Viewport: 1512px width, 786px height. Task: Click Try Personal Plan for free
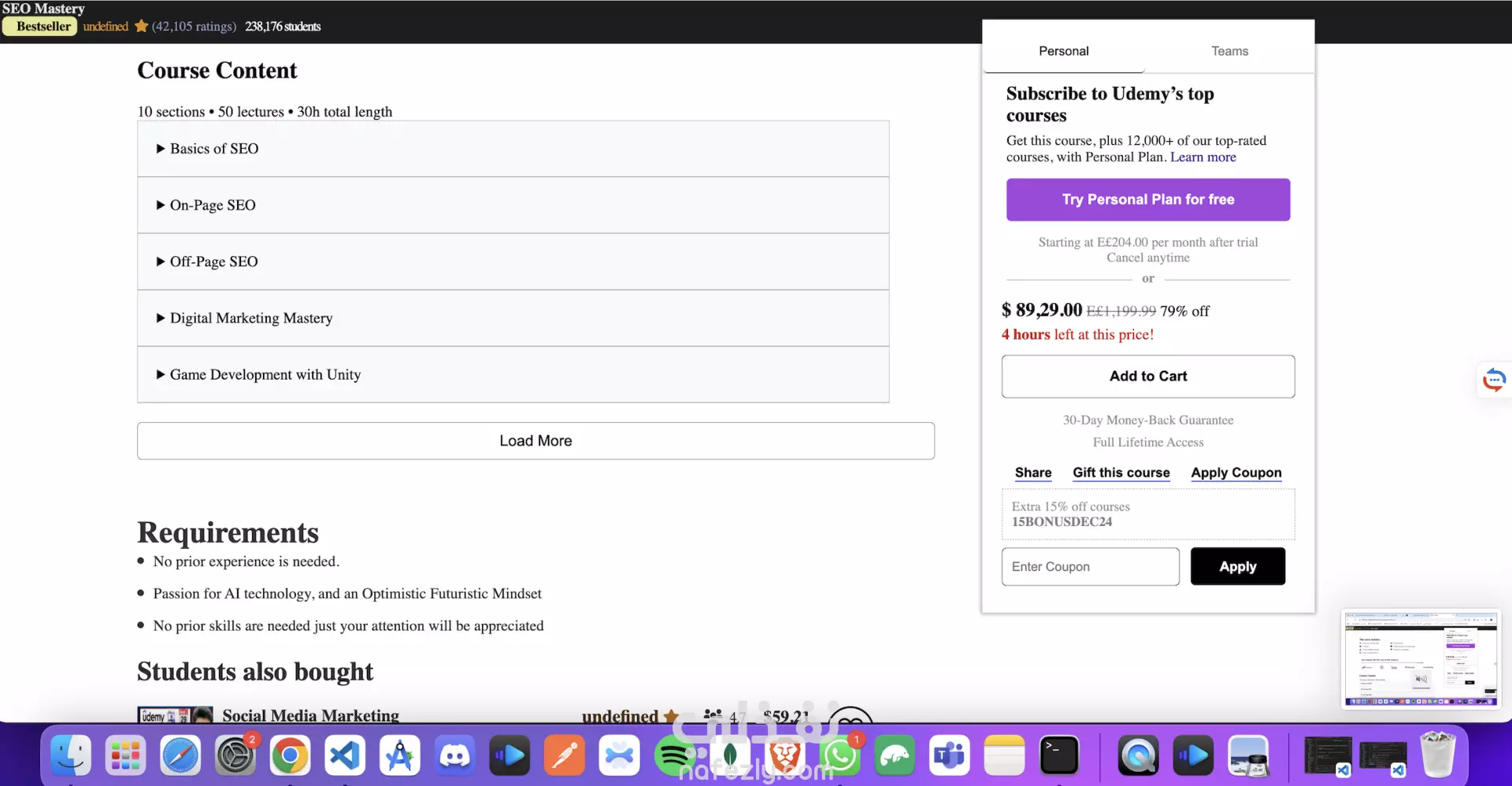[x=1148, y=200]
